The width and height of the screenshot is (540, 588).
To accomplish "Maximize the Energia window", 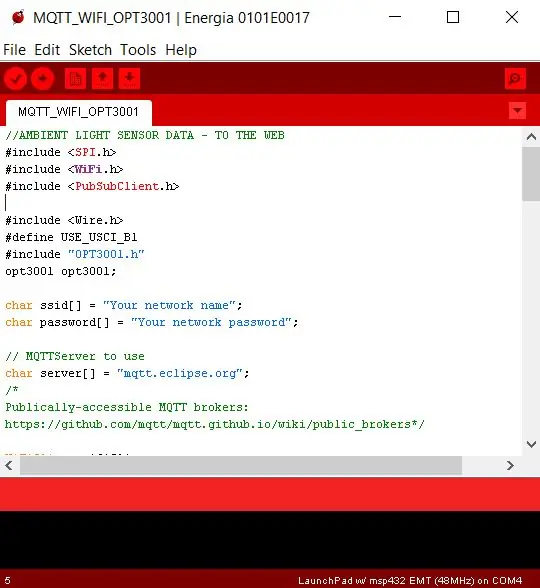I will [x=453, y=17].
